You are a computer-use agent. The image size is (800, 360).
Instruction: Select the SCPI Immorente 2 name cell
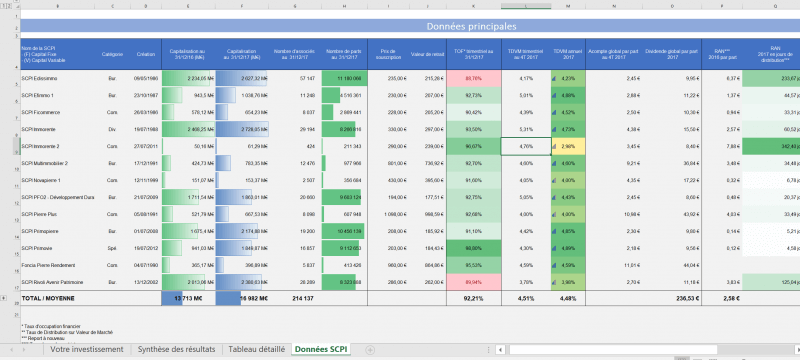pos(57,146)
